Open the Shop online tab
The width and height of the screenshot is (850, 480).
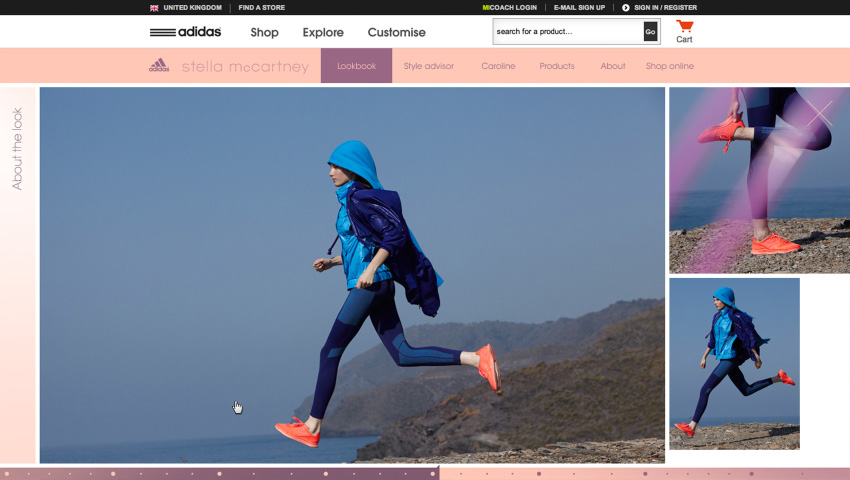669,66
